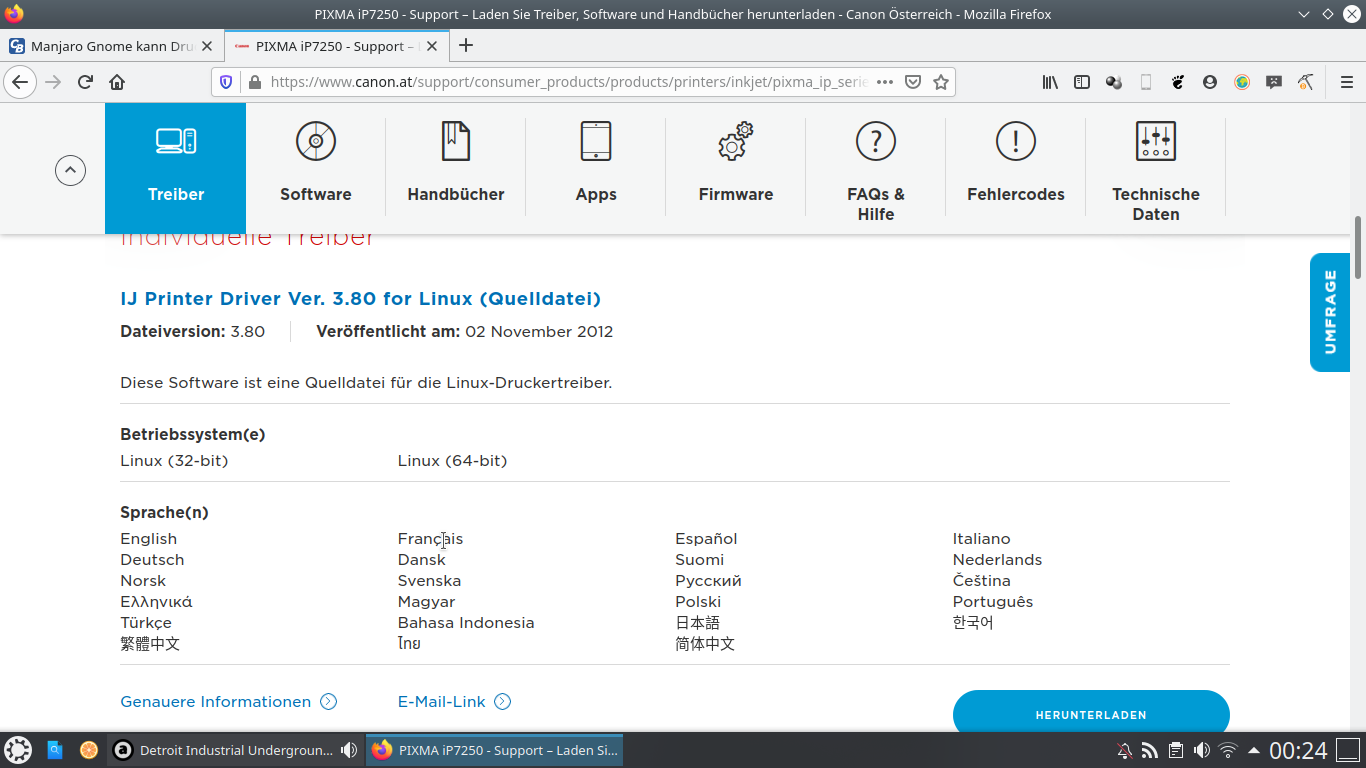
Task: Switch to PIXMA iP7250 Firefox taskbar entry
Action: pos(495,750)
